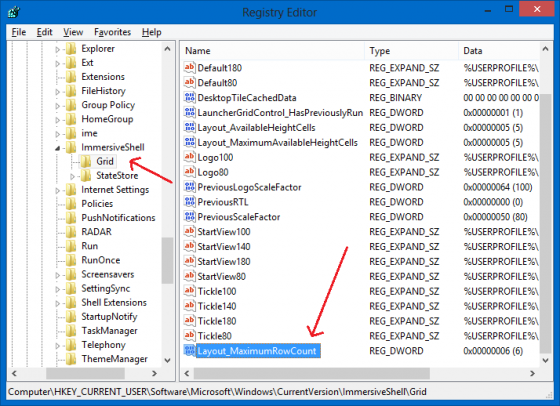Viewport: 560px width, 406px height.
Task: Click the LauncherGridControl_HasPreviouslyRun DWORD icon
Action: coord(189,112)
